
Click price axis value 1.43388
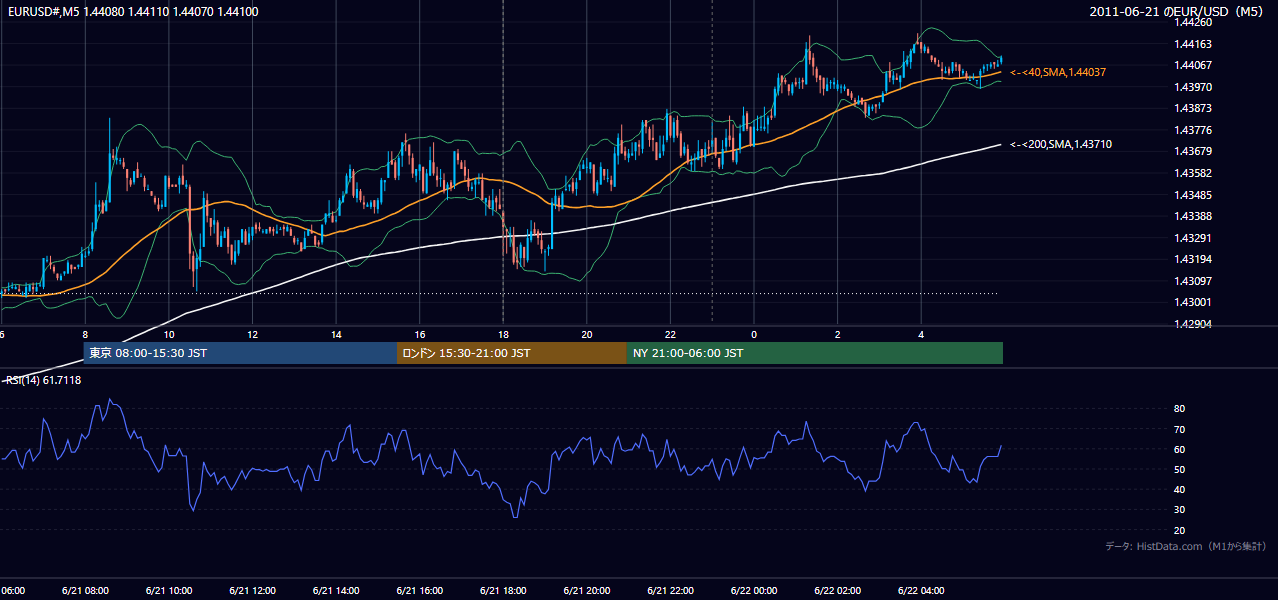click(1195, 216)
